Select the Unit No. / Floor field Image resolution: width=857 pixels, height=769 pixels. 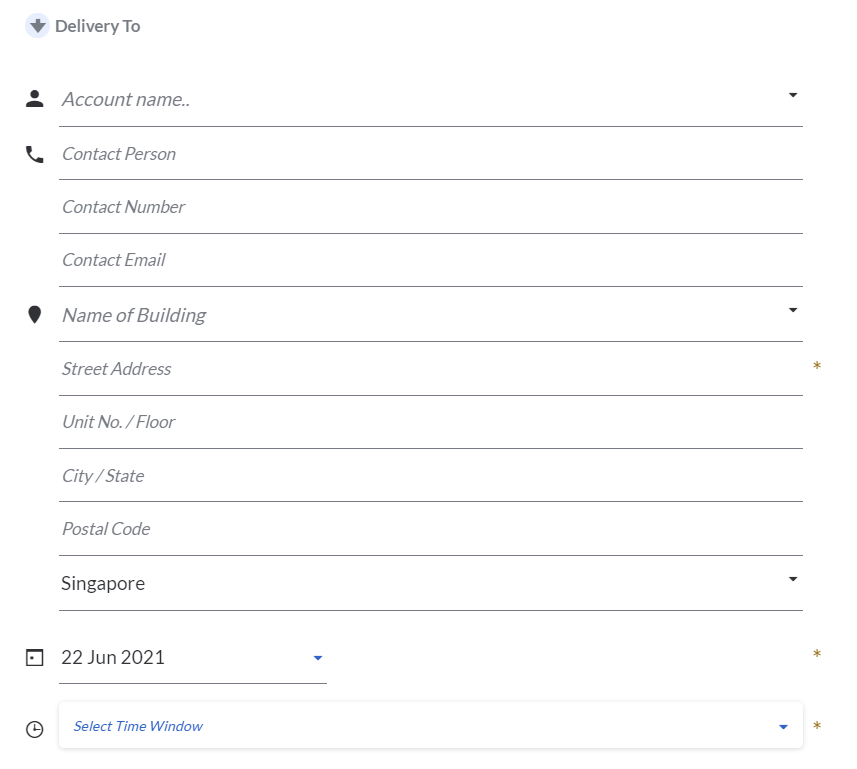click(x=430, y=422)
